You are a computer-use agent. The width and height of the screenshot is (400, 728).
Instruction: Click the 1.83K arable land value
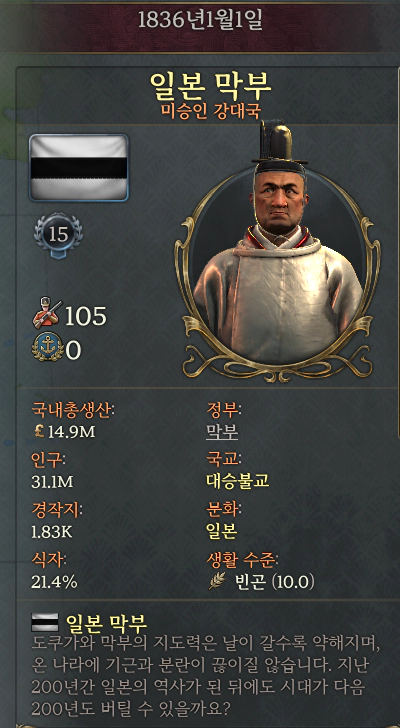coord(52,532)
